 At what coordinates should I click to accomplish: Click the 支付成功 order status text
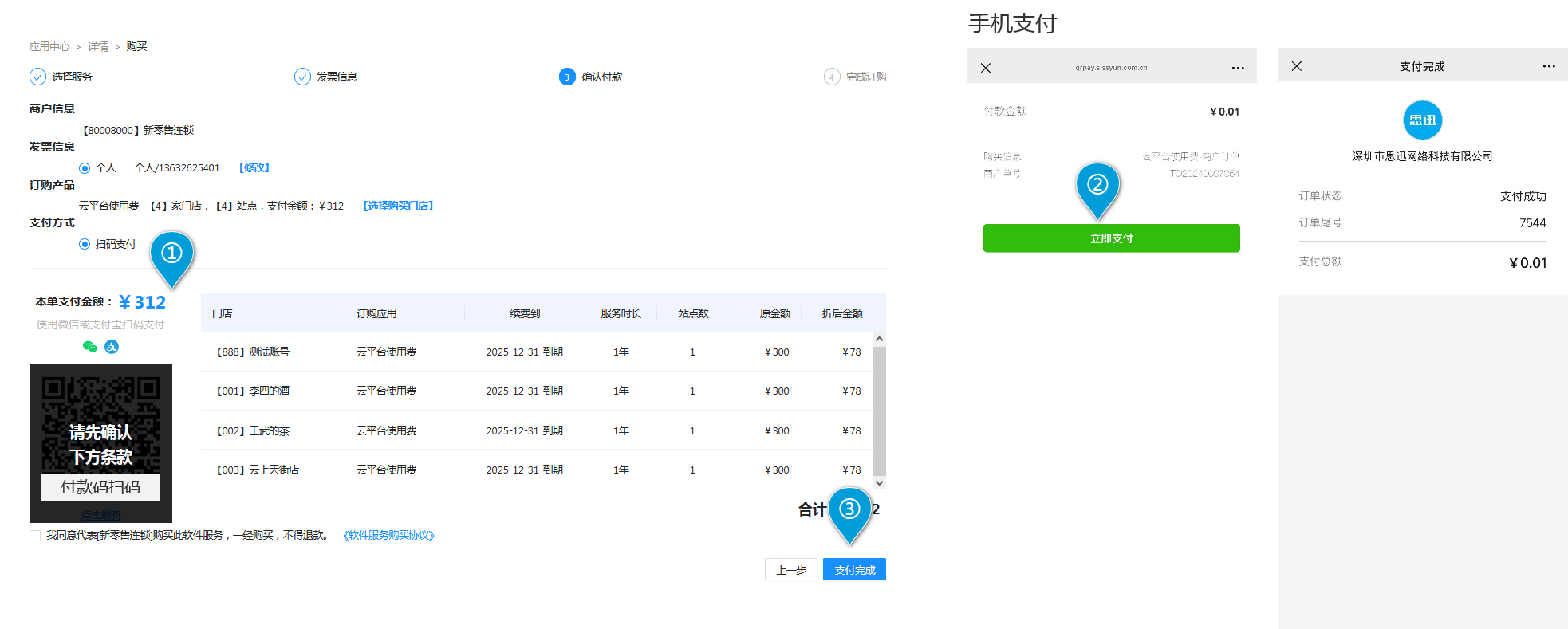coord(1523,195)
